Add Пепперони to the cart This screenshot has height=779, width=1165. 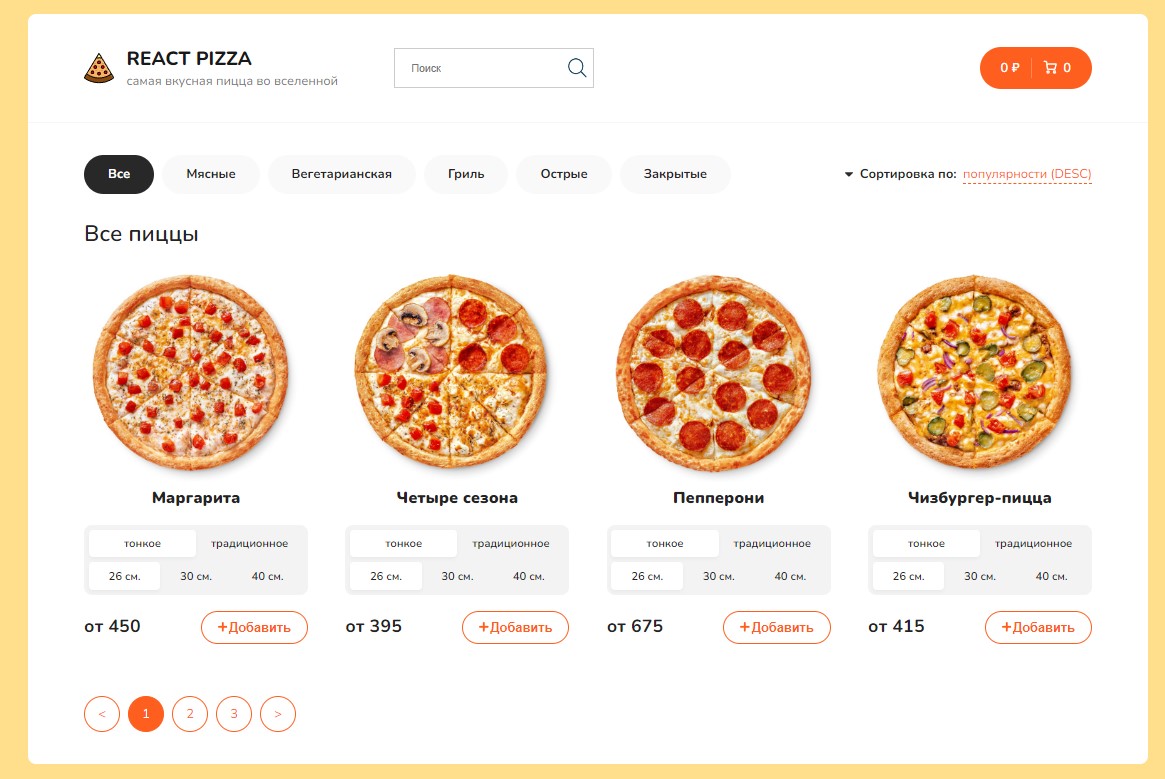click(x=776, y=628)
